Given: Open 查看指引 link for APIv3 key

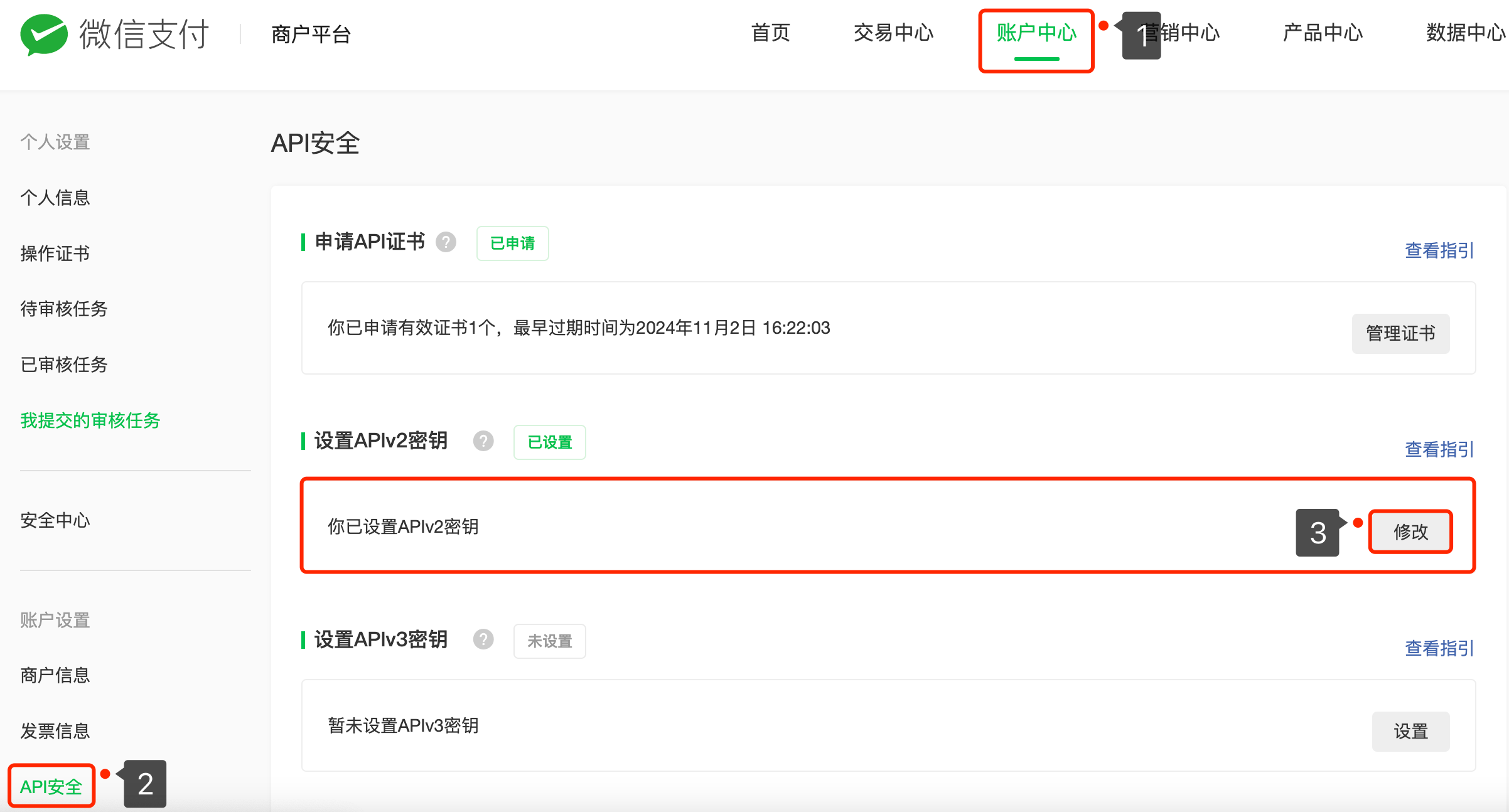Looking at the screenshot, I should 1439,648.
